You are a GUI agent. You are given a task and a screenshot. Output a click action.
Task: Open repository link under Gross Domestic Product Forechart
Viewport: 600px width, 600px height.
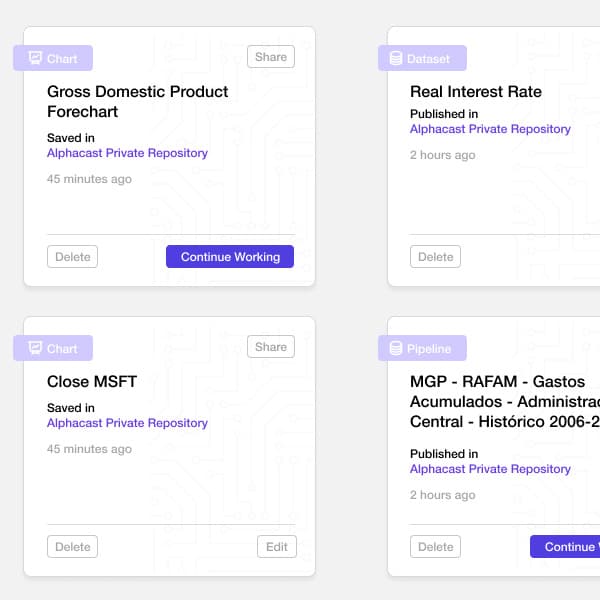coord(127,153)
